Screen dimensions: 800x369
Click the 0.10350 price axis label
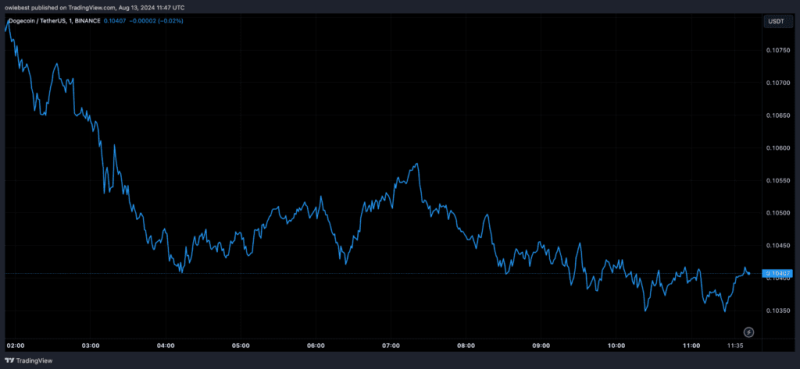click(779, 311)
